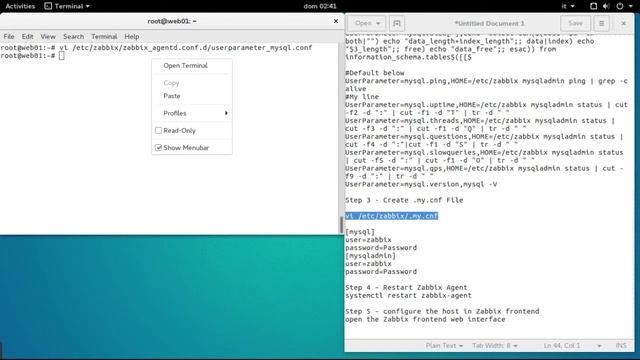Click Save button in text editor
Screen dimensions: 640x360
click(575, 23)
